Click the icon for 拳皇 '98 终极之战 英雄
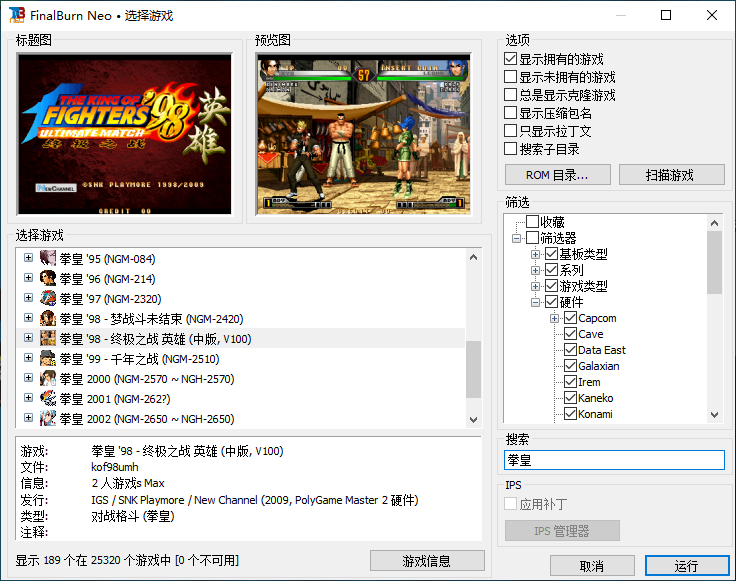 [x=48, y=338]
